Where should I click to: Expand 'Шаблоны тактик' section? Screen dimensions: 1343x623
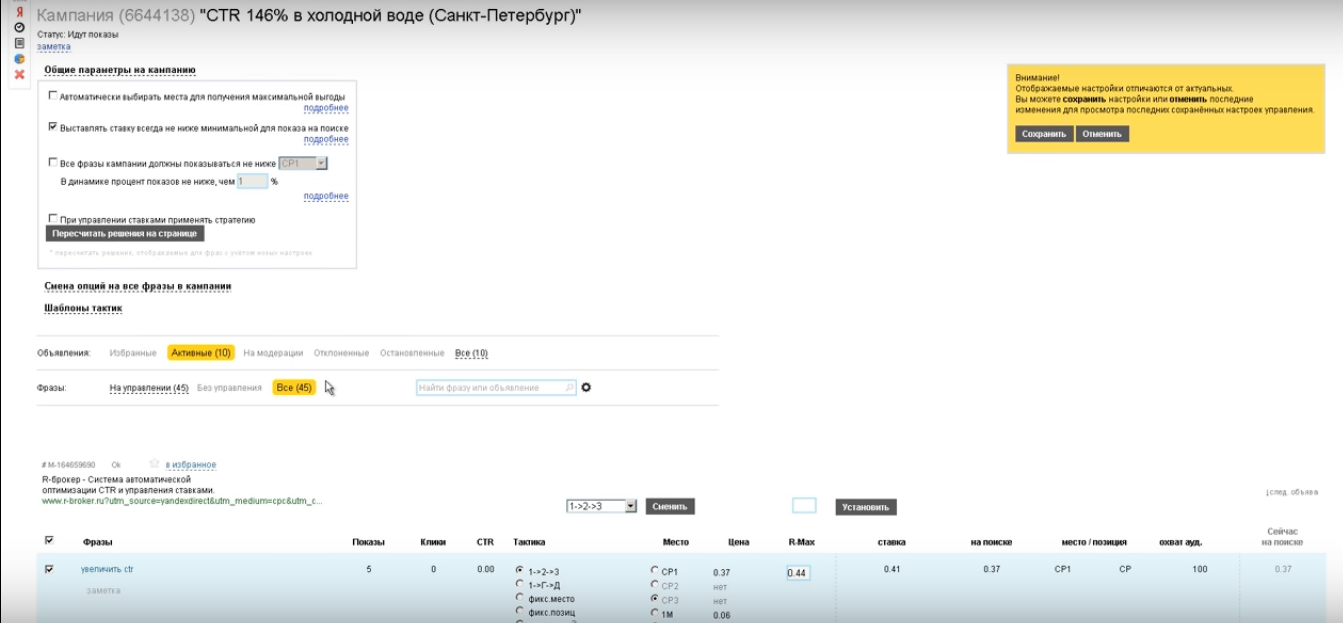(x=83, y=308)
